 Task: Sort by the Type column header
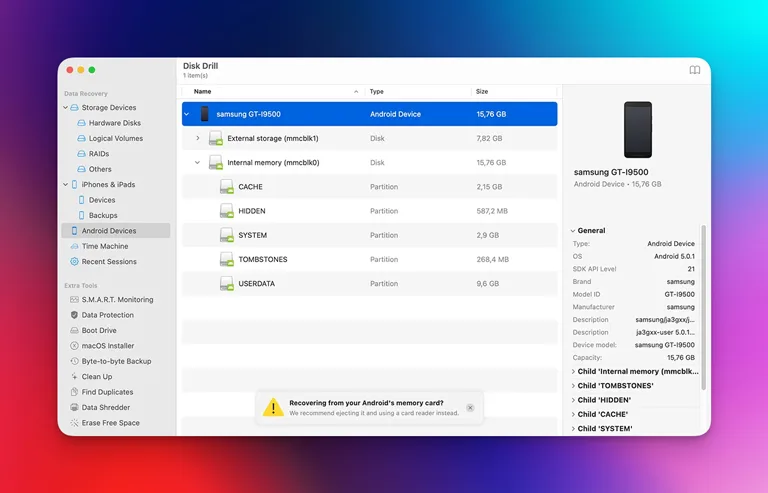pyautogui.click(x=418, y=92)
